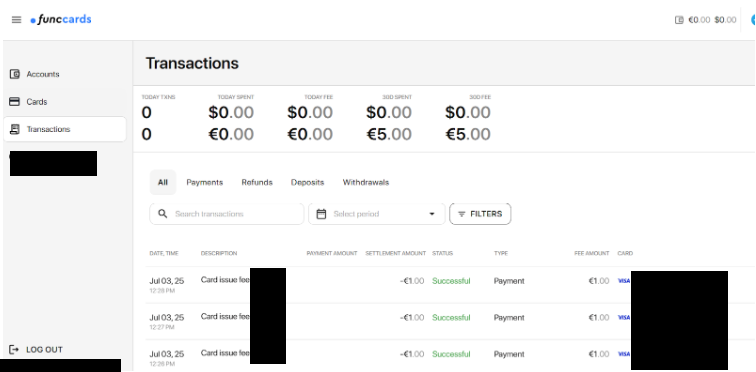Switch to the Deposits tab
This screenshot has width=756, height=372.
pos(307,182)
